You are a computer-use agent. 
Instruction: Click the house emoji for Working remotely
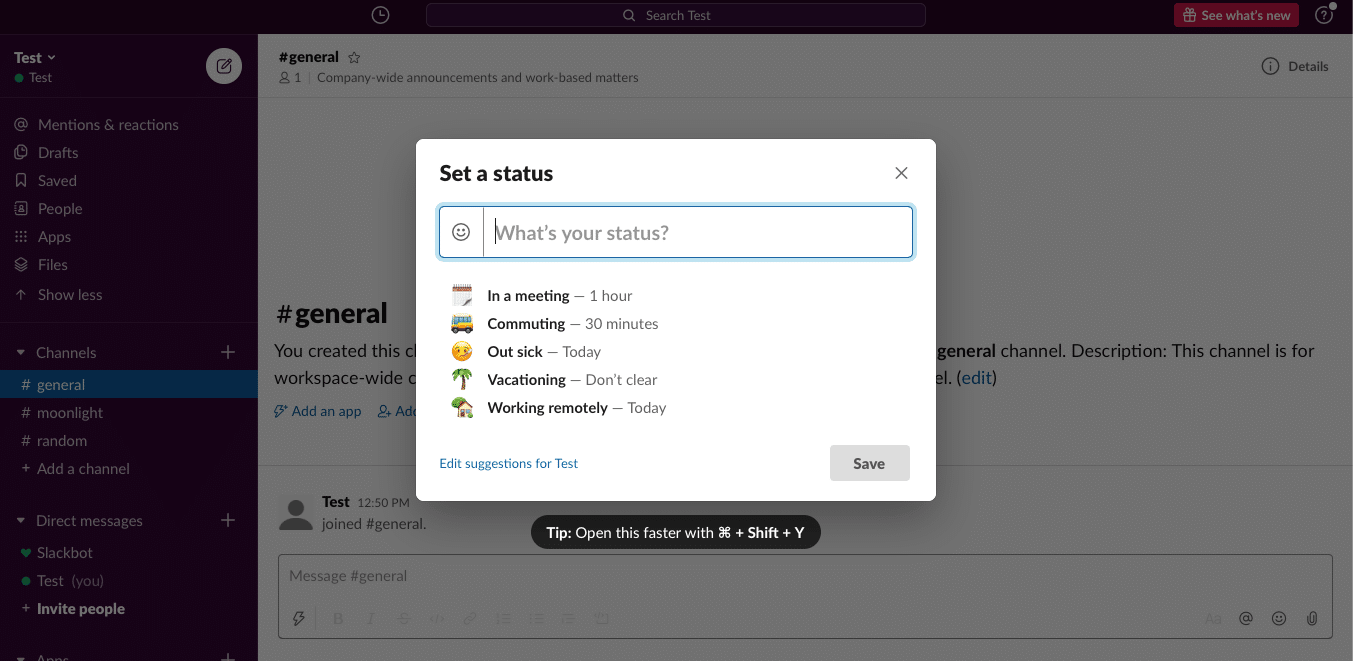click(x=462, y=407)
